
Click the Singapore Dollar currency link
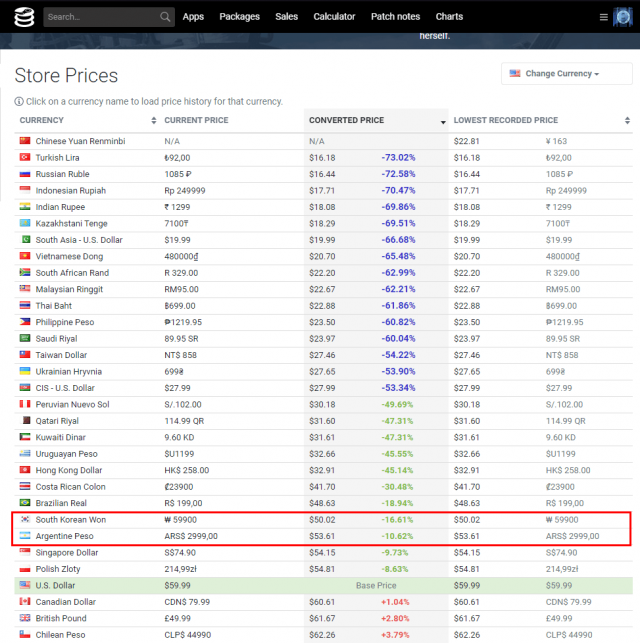pos(67,552)
